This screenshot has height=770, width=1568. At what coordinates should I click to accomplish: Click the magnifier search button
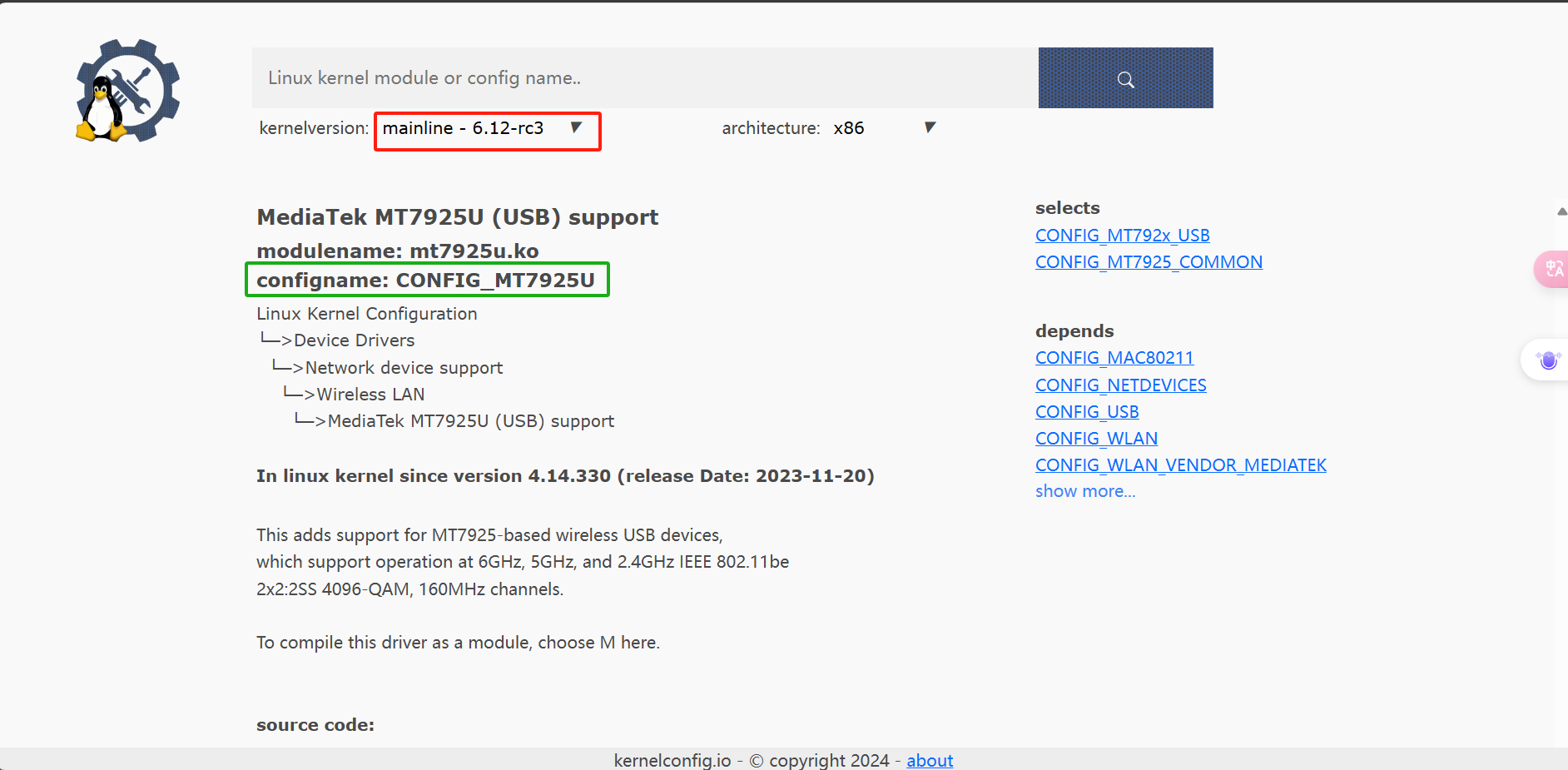1125,78
